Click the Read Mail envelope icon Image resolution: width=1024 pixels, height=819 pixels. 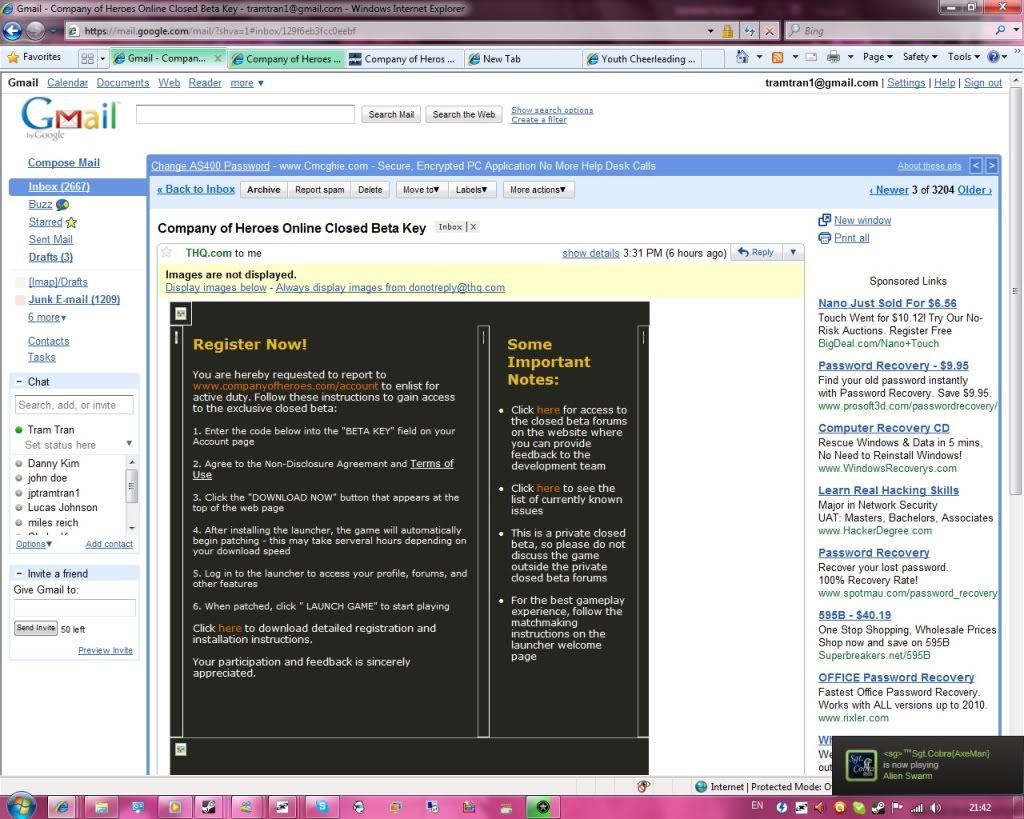[x=811, y=57]
